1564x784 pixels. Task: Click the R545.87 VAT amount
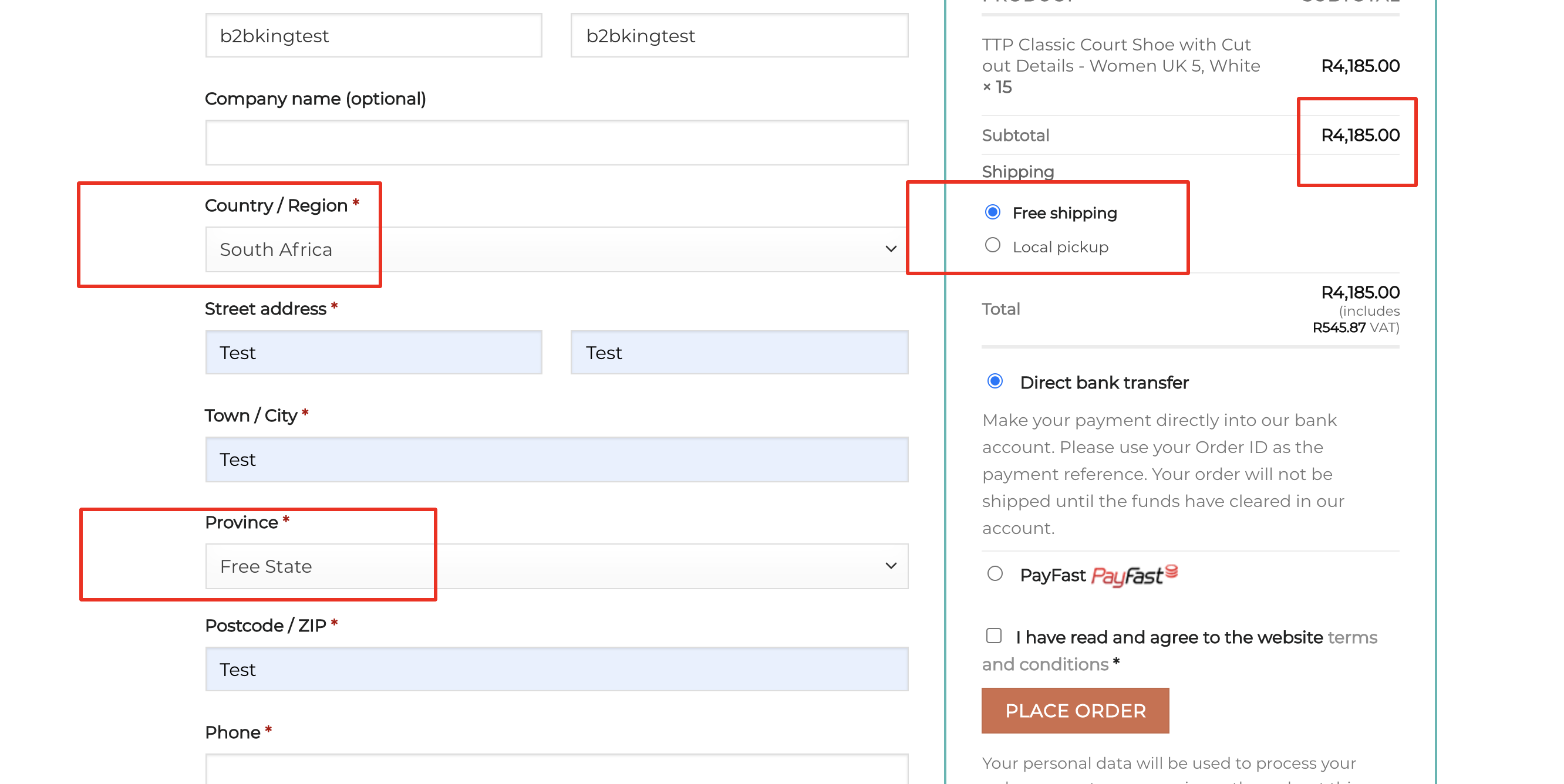1339,327
